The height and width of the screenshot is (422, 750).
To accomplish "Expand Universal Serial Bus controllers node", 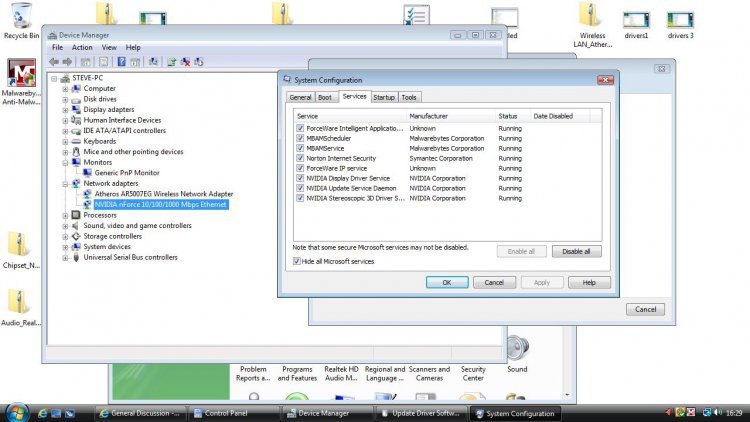I will coord(65,257).
